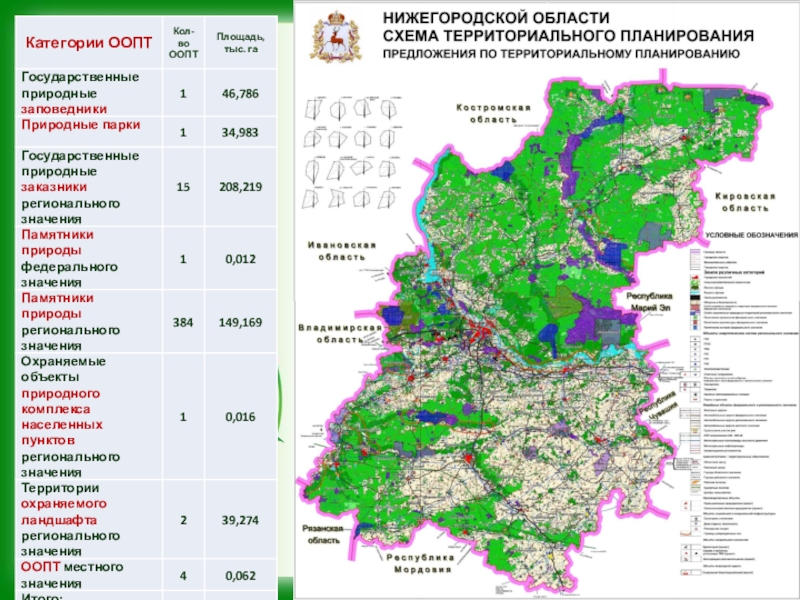Viewport: 800px width, 600px height.
Task: Select the 'Территории охраняемого ландшафта' row
Action: point(146,519)
